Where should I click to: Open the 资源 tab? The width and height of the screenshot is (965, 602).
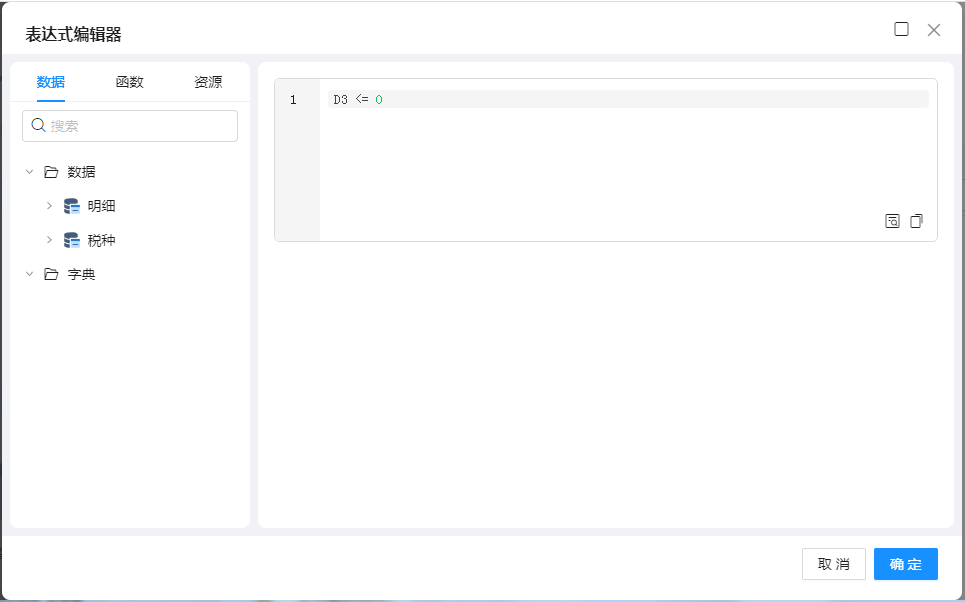(x=208, y=82)
